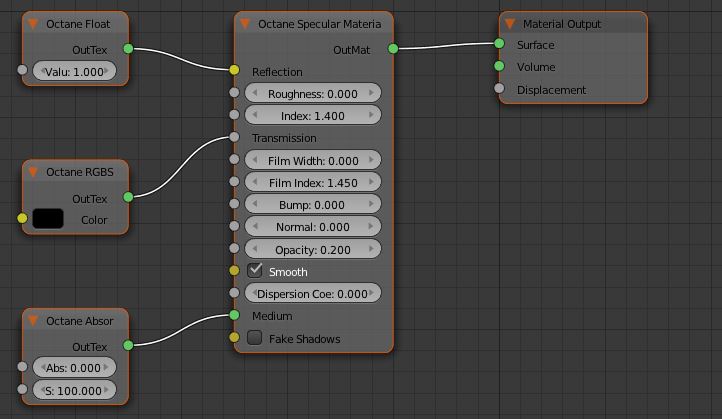Click the Color input socket on RGBS node
722x419 pixels.
pyautogui.click(x=22, y=218)
